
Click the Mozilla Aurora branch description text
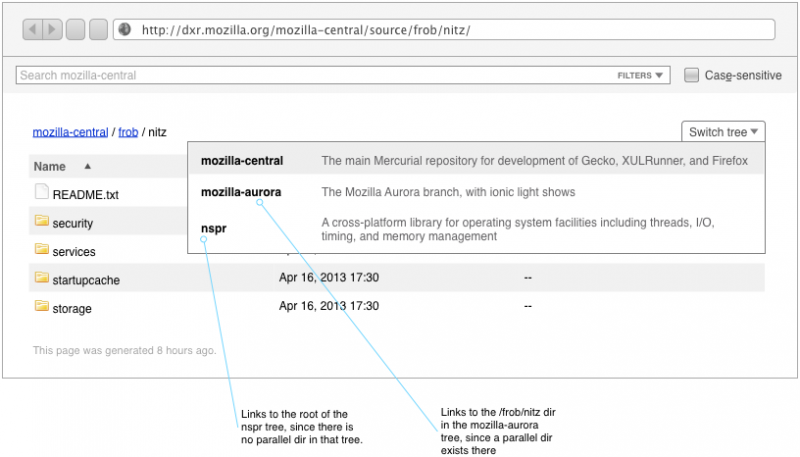pos(448,192)
